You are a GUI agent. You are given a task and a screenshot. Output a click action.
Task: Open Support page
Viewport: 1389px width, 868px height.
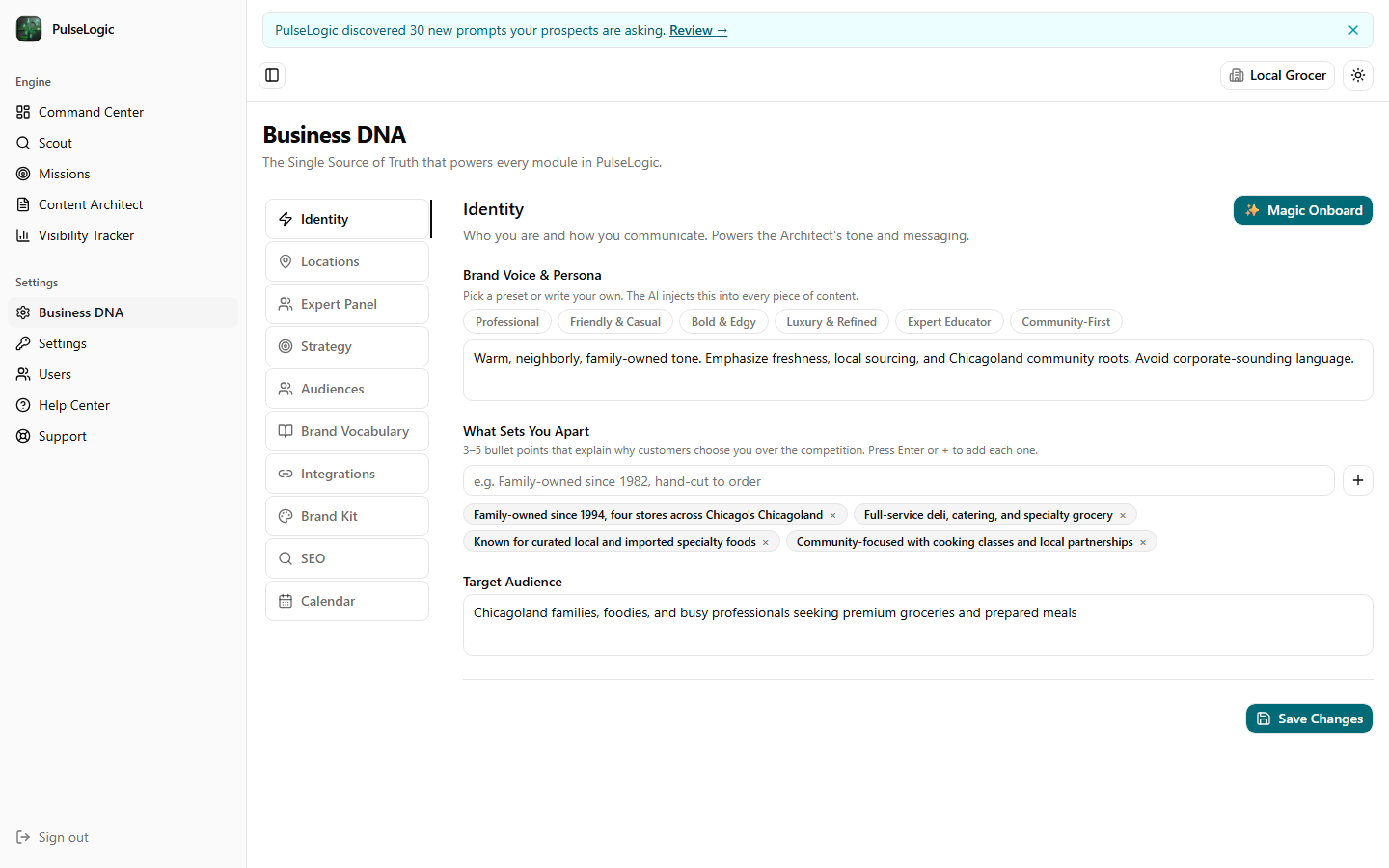tap(123, 436)
